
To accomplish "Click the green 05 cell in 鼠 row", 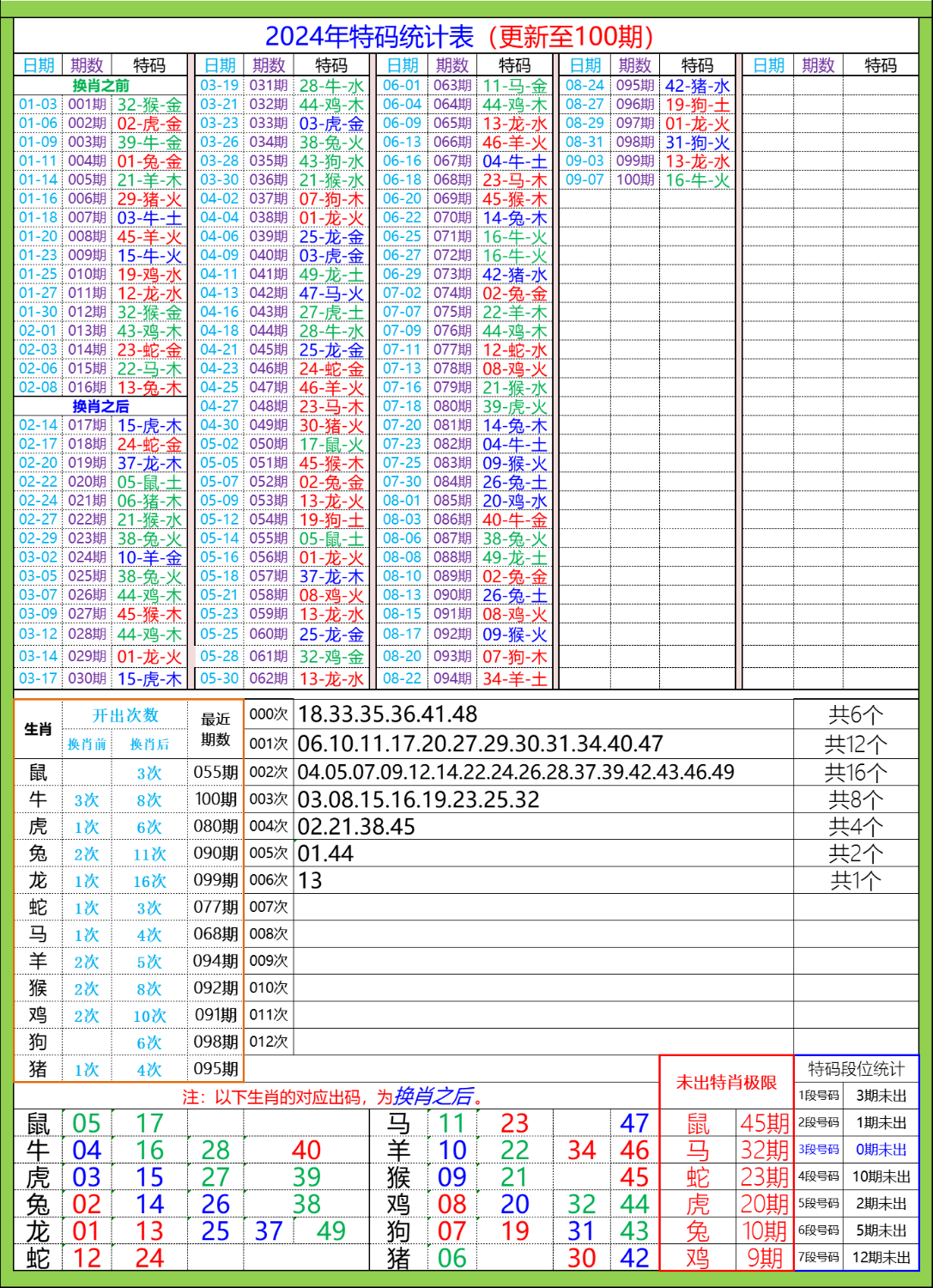I will point(86,1121).
